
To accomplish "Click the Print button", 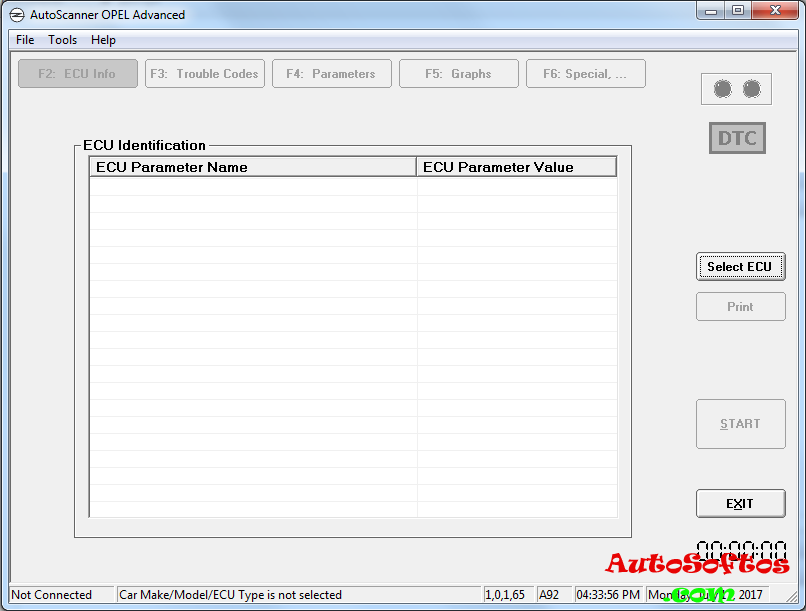I will tap(740, 307).
